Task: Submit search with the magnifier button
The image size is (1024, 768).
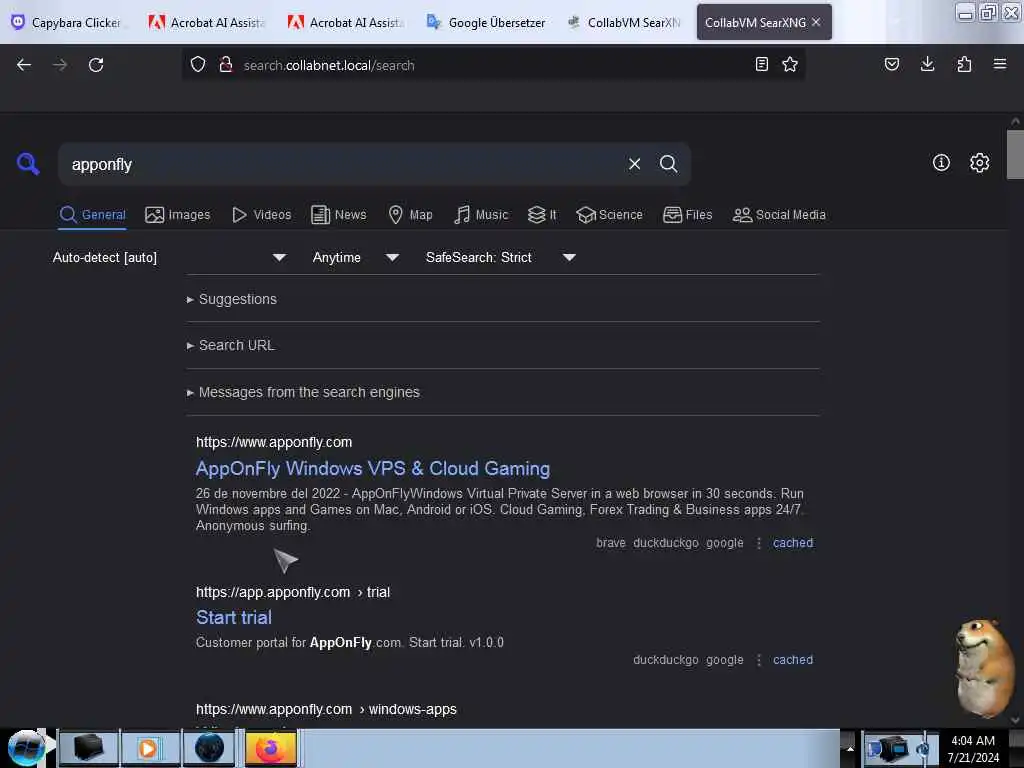Action: 668,164
